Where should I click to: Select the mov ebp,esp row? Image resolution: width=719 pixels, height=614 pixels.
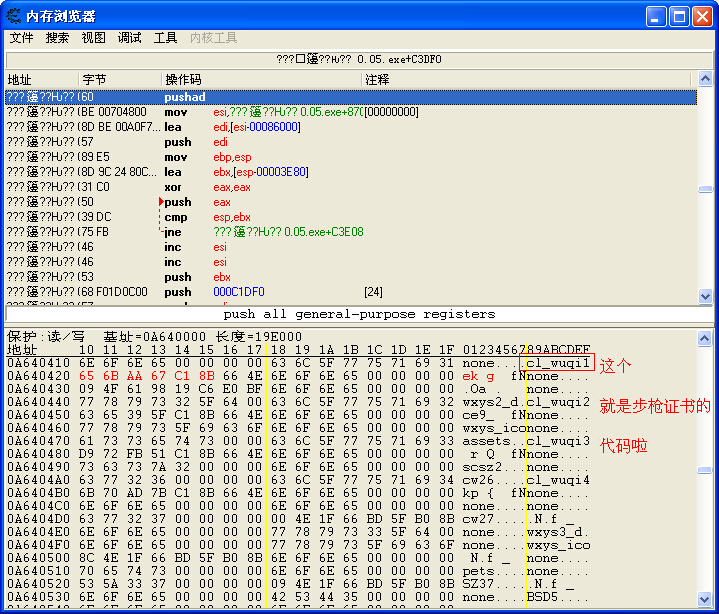click(351, 157)
